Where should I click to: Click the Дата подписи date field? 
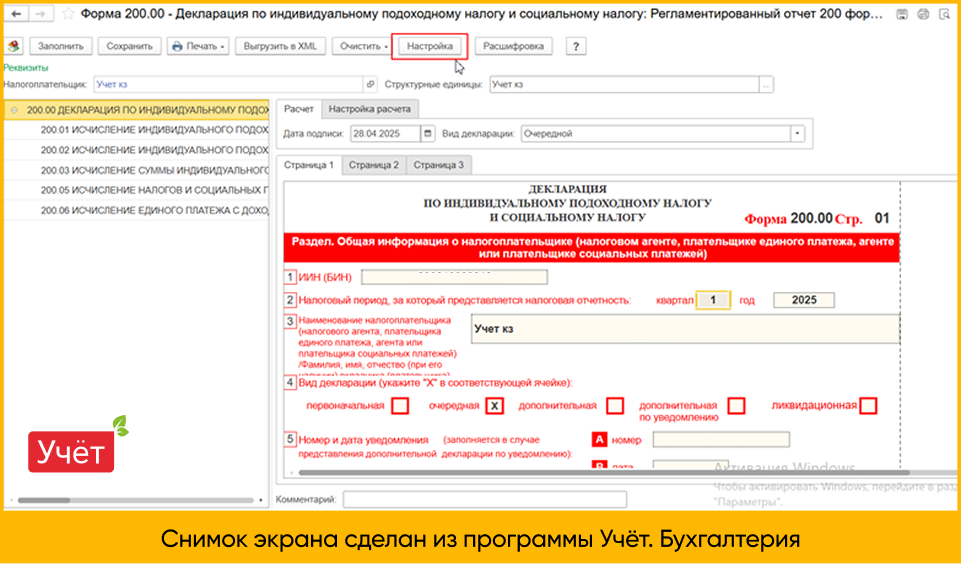point(386,134)
